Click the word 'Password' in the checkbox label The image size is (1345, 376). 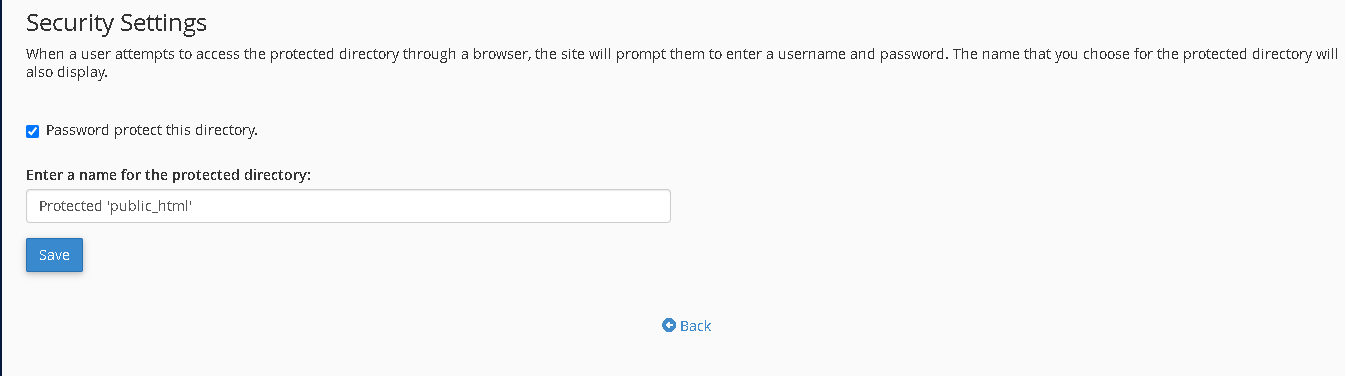[77, 130]
